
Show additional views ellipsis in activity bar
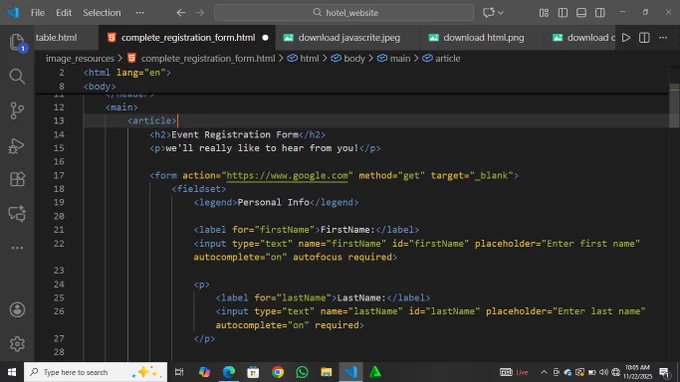pyautogui.click(x=17, y=248)
